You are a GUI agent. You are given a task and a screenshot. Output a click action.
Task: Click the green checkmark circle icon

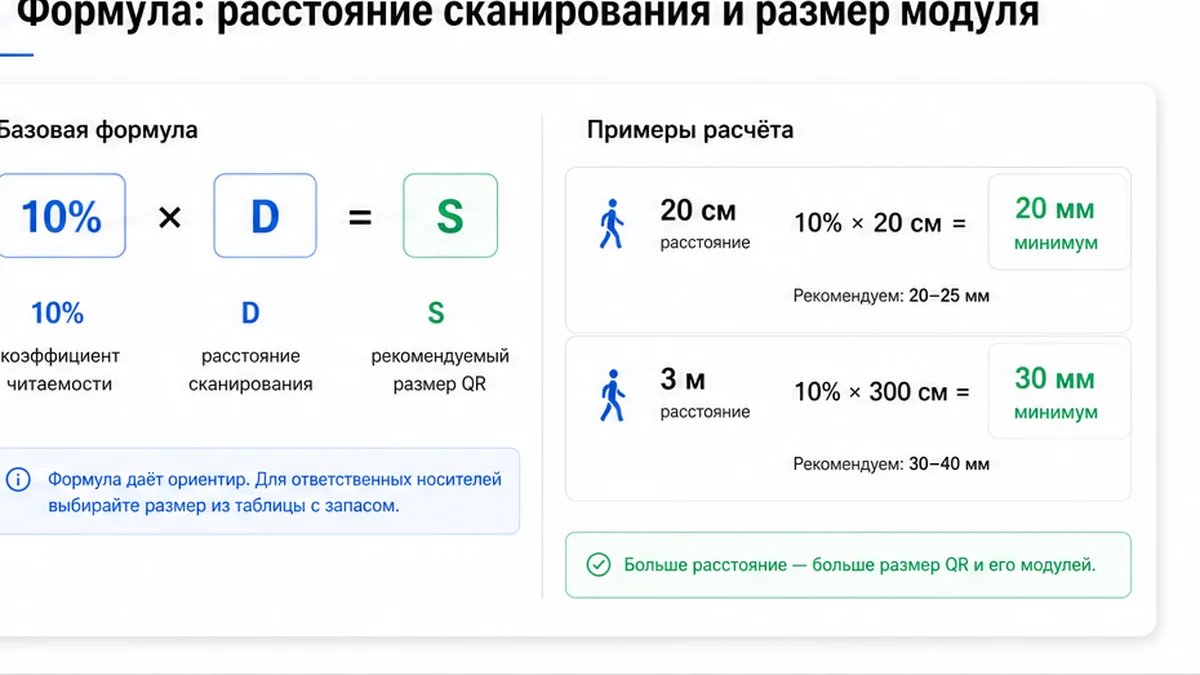click(x=597, y=565)
